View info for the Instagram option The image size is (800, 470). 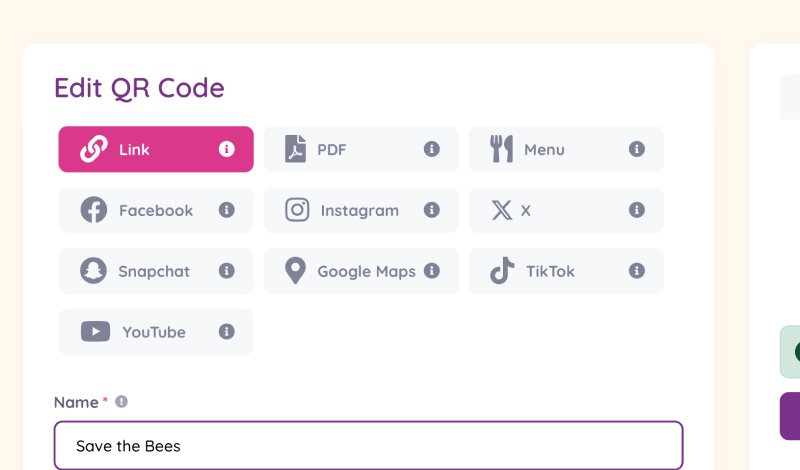[432, 210]
